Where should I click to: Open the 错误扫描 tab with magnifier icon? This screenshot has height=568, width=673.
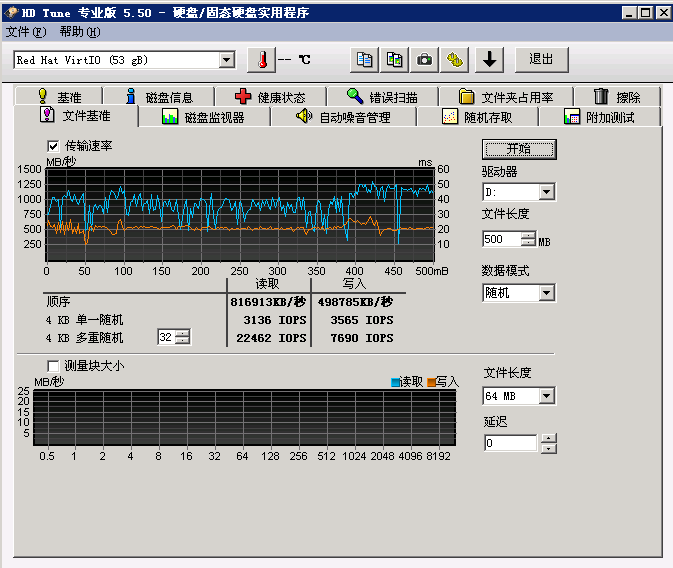point(380,97)
